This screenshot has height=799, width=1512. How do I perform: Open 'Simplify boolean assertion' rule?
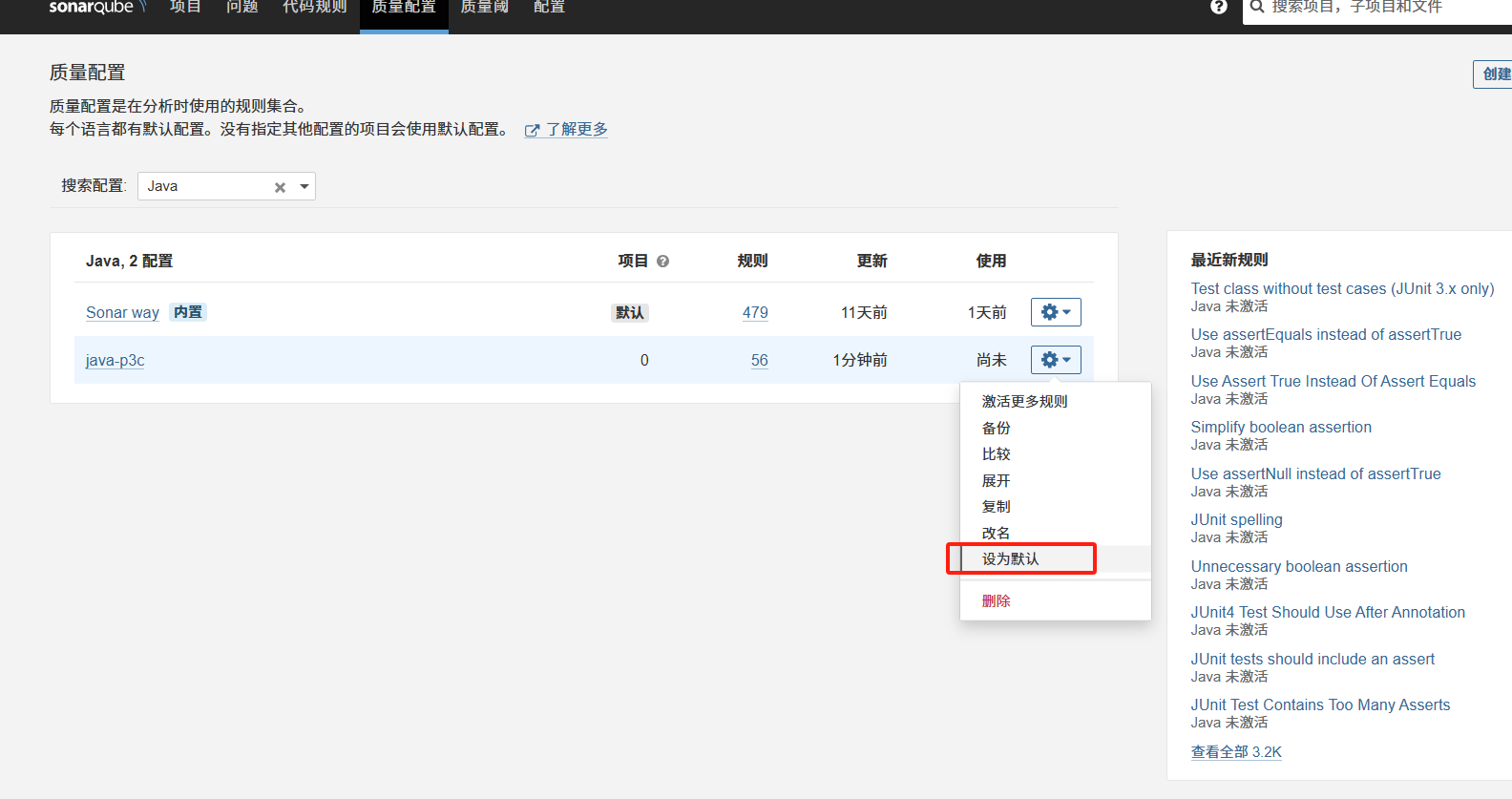coord(1281,427)
